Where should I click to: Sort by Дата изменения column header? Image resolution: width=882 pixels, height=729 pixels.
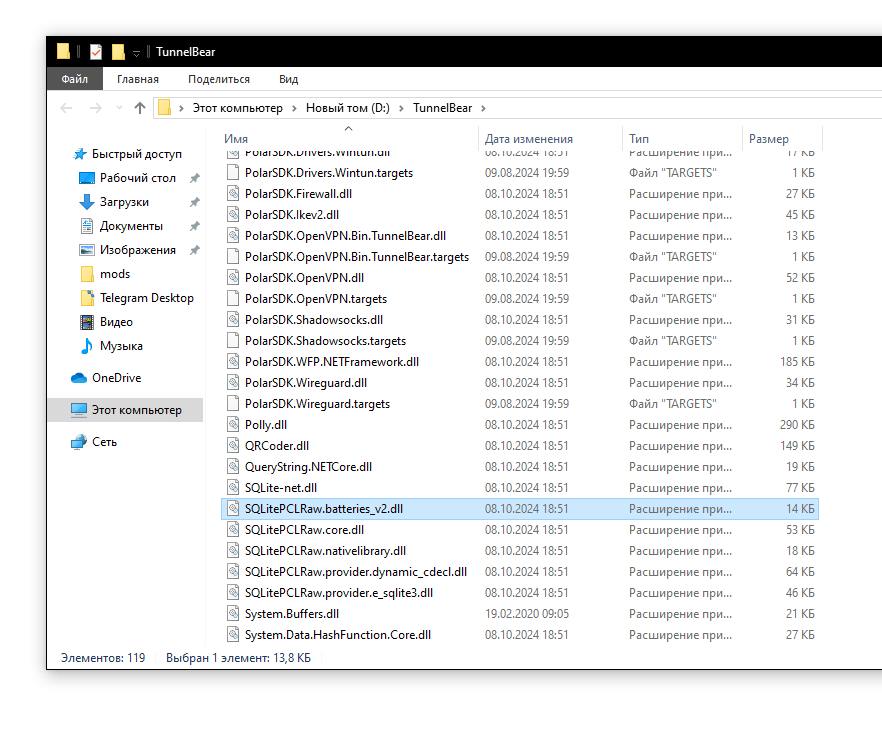coord(551,138)
